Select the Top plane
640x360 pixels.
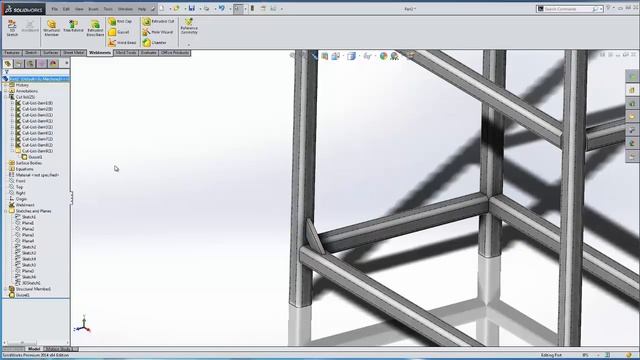[16, 187]
